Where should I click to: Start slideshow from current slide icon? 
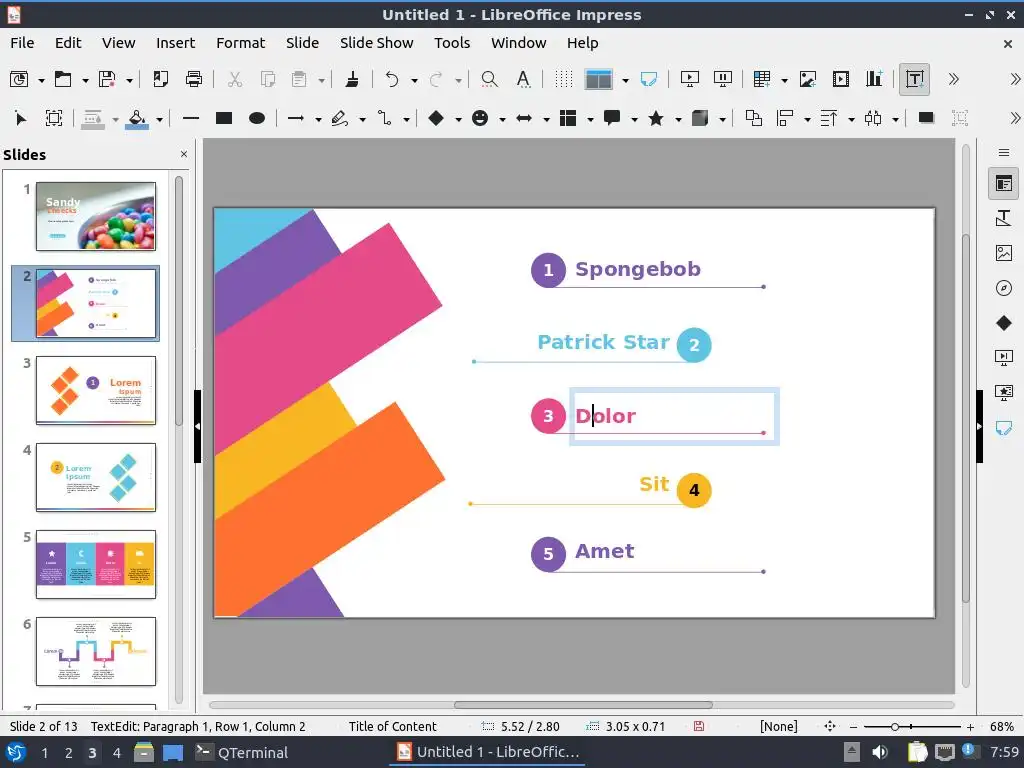click(723, 79)
